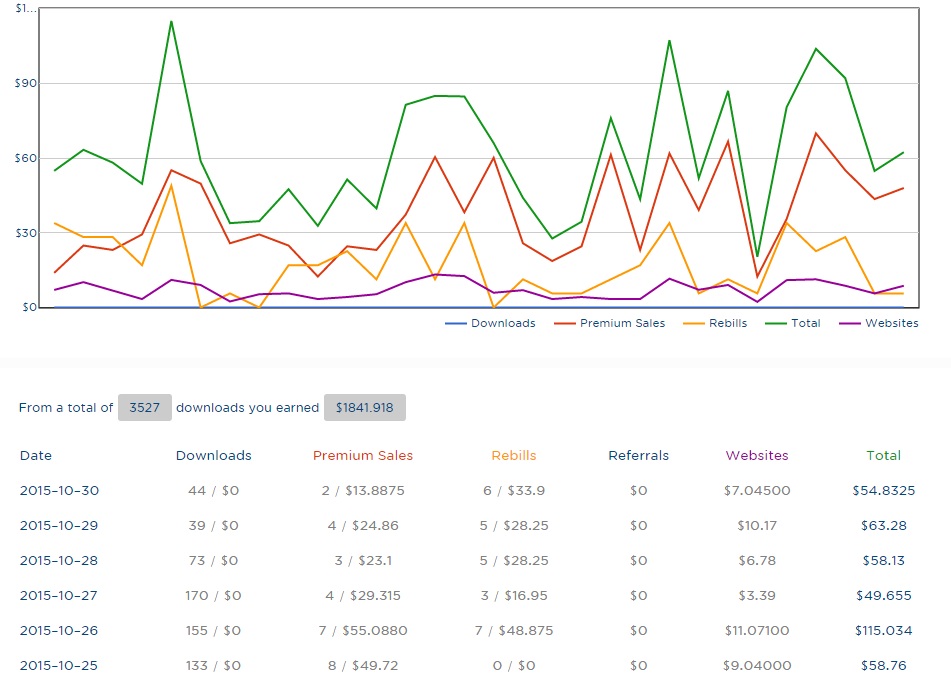Click the $1841.918 earnings badge

click(364, 407)
